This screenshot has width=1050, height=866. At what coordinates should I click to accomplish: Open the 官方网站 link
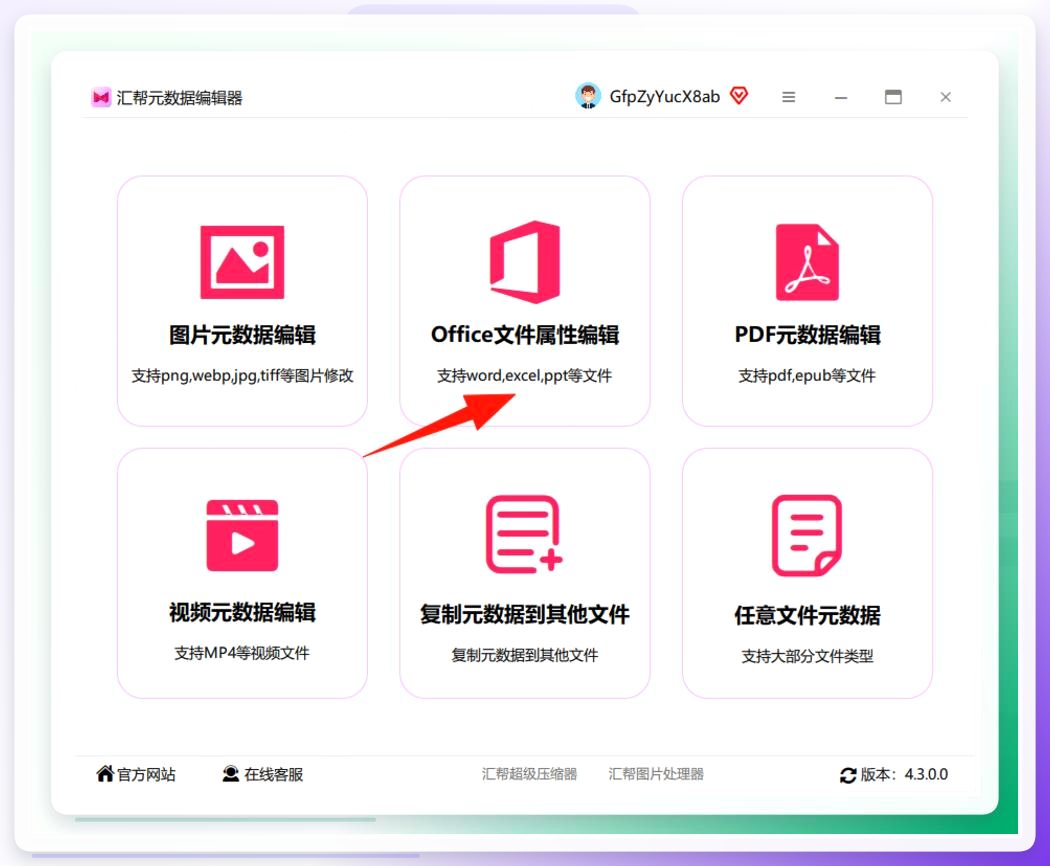click(146, 774)
